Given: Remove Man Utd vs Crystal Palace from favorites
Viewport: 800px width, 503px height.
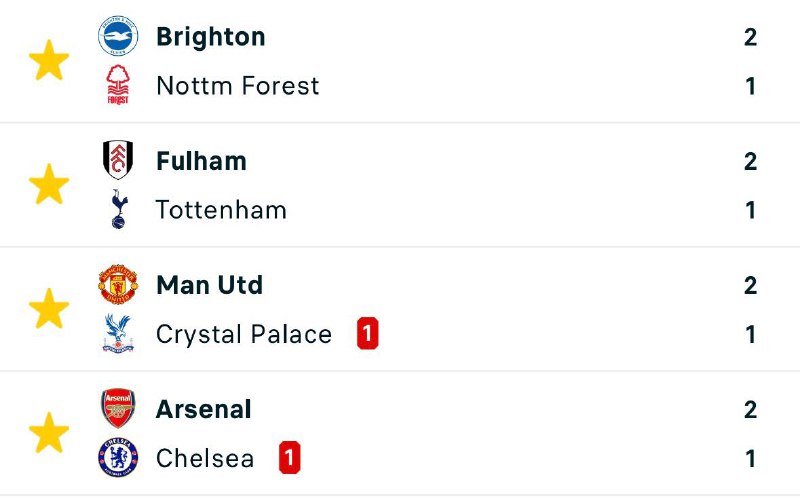Looking at the screenshot, I should coord(49,310).
